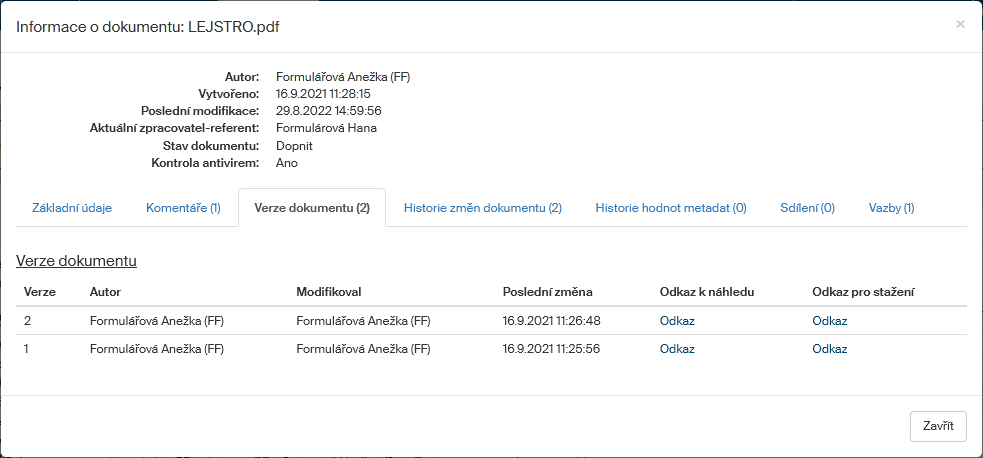Click the Autor column header

tap(104, 292)
